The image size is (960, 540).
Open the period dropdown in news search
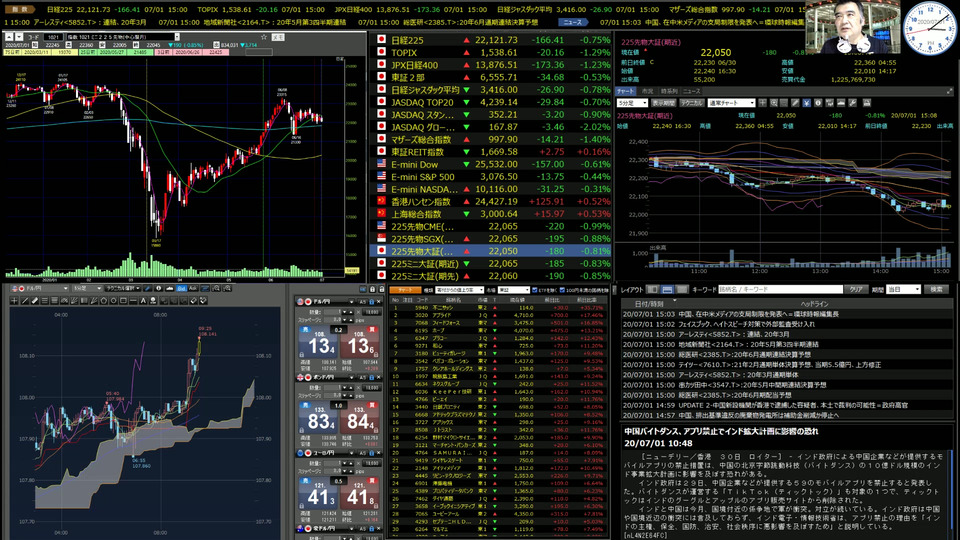click(x=904, y=289)
